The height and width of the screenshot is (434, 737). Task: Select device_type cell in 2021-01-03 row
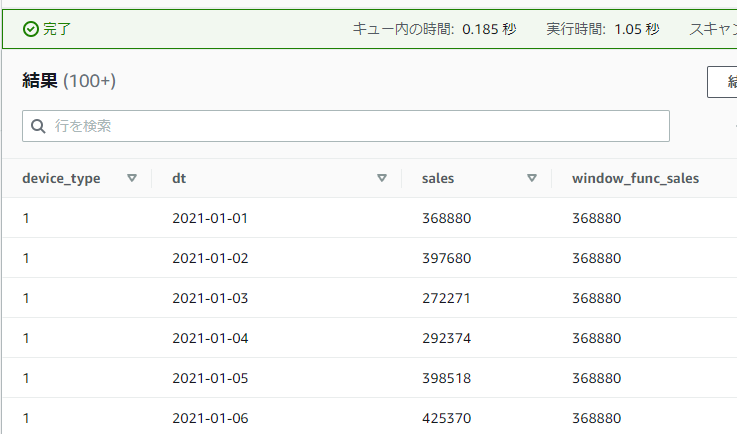click(x=26, y=298)
